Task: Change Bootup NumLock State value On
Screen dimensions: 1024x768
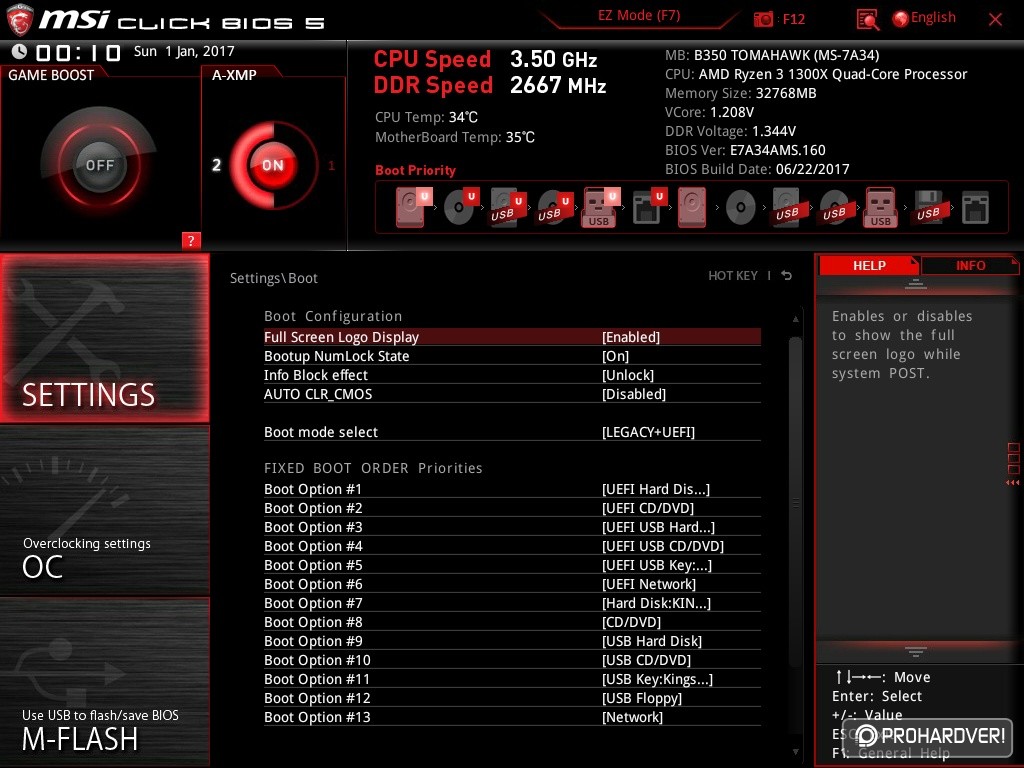Action: (615, 356)
